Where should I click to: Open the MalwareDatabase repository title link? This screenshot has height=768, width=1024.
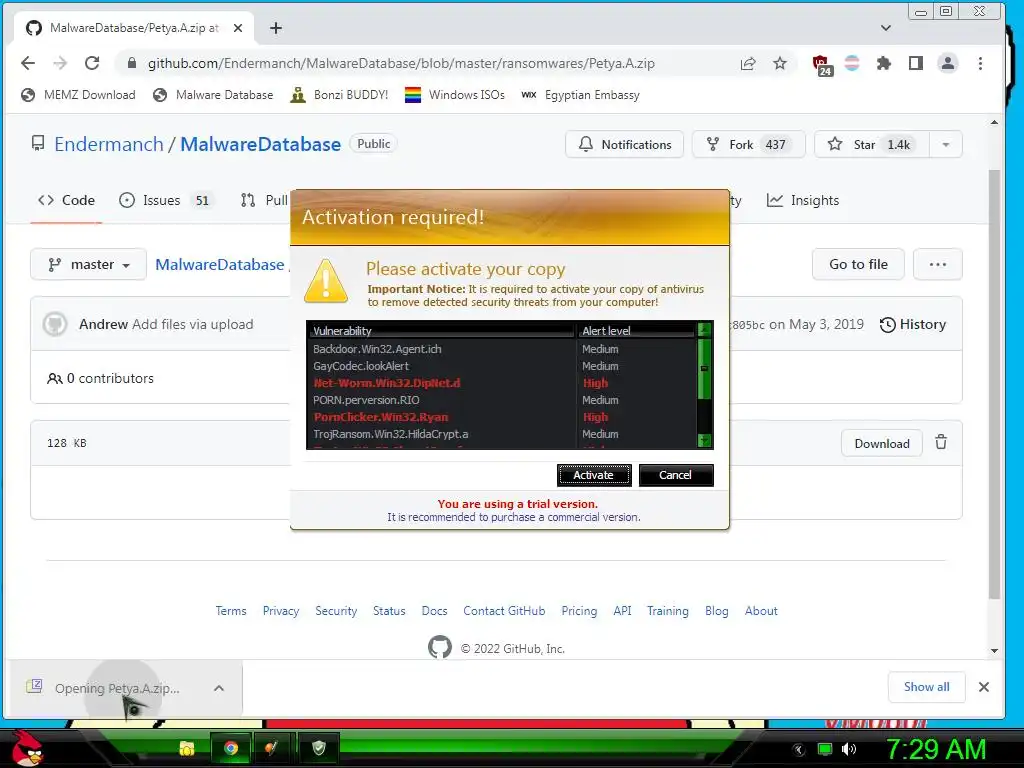pos(260,144)
